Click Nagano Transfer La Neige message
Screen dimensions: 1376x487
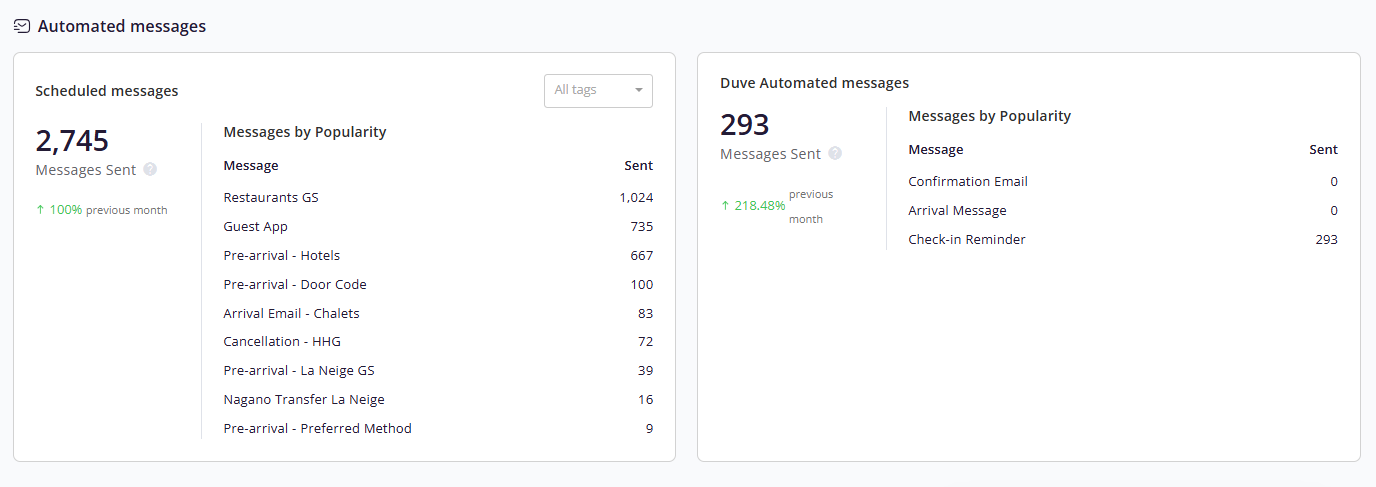tap(438, 400)
